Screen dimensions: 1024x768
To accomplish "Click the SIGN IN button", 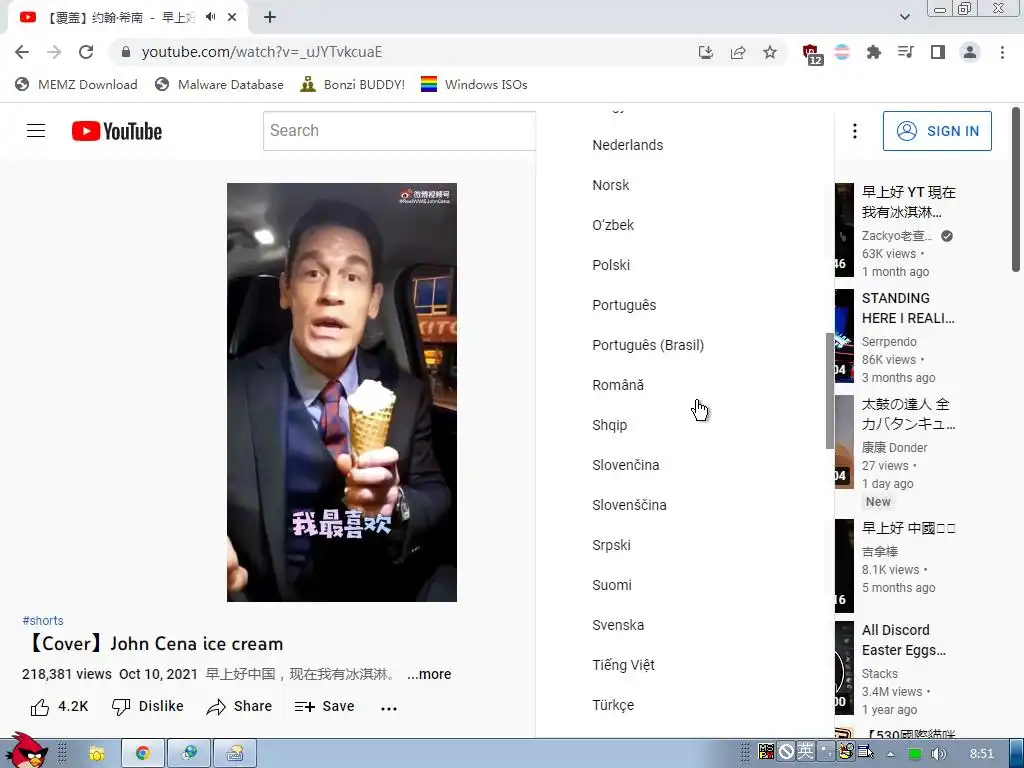I will tap(936, 131).
